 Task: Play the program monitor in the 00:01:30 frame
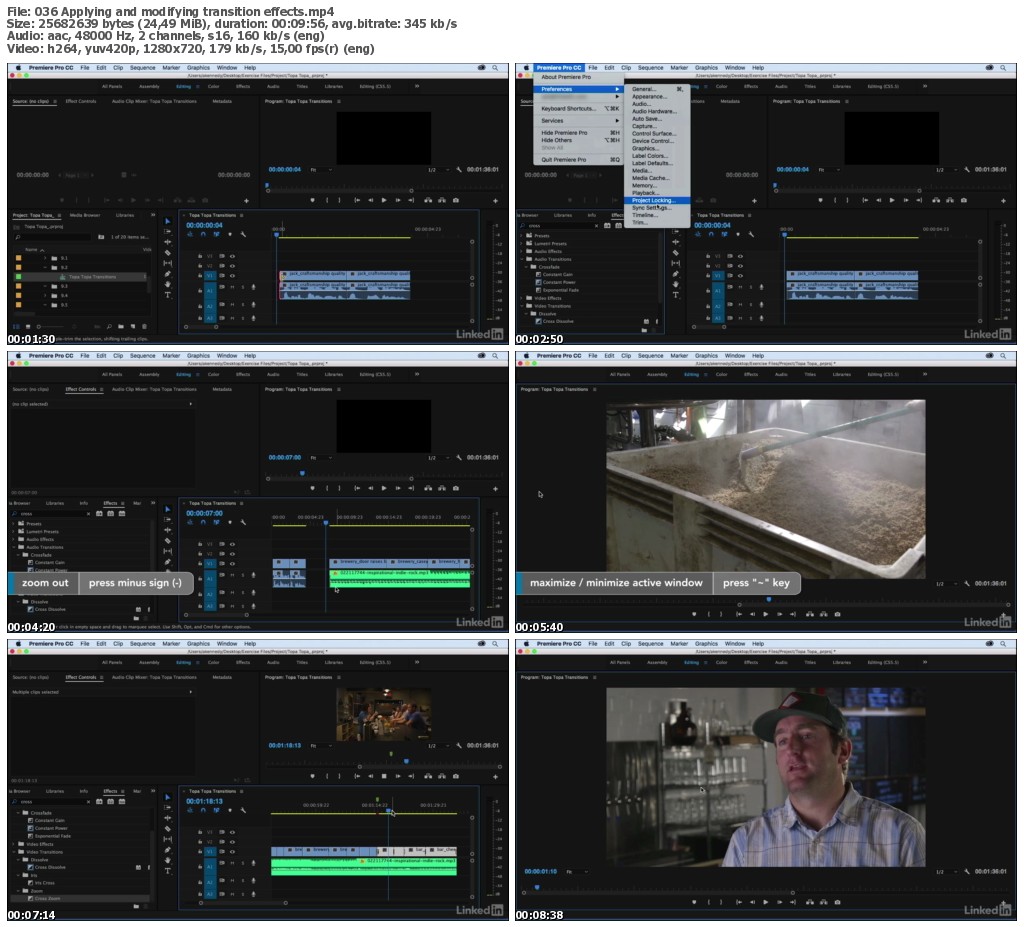click(x=384, y=201)
